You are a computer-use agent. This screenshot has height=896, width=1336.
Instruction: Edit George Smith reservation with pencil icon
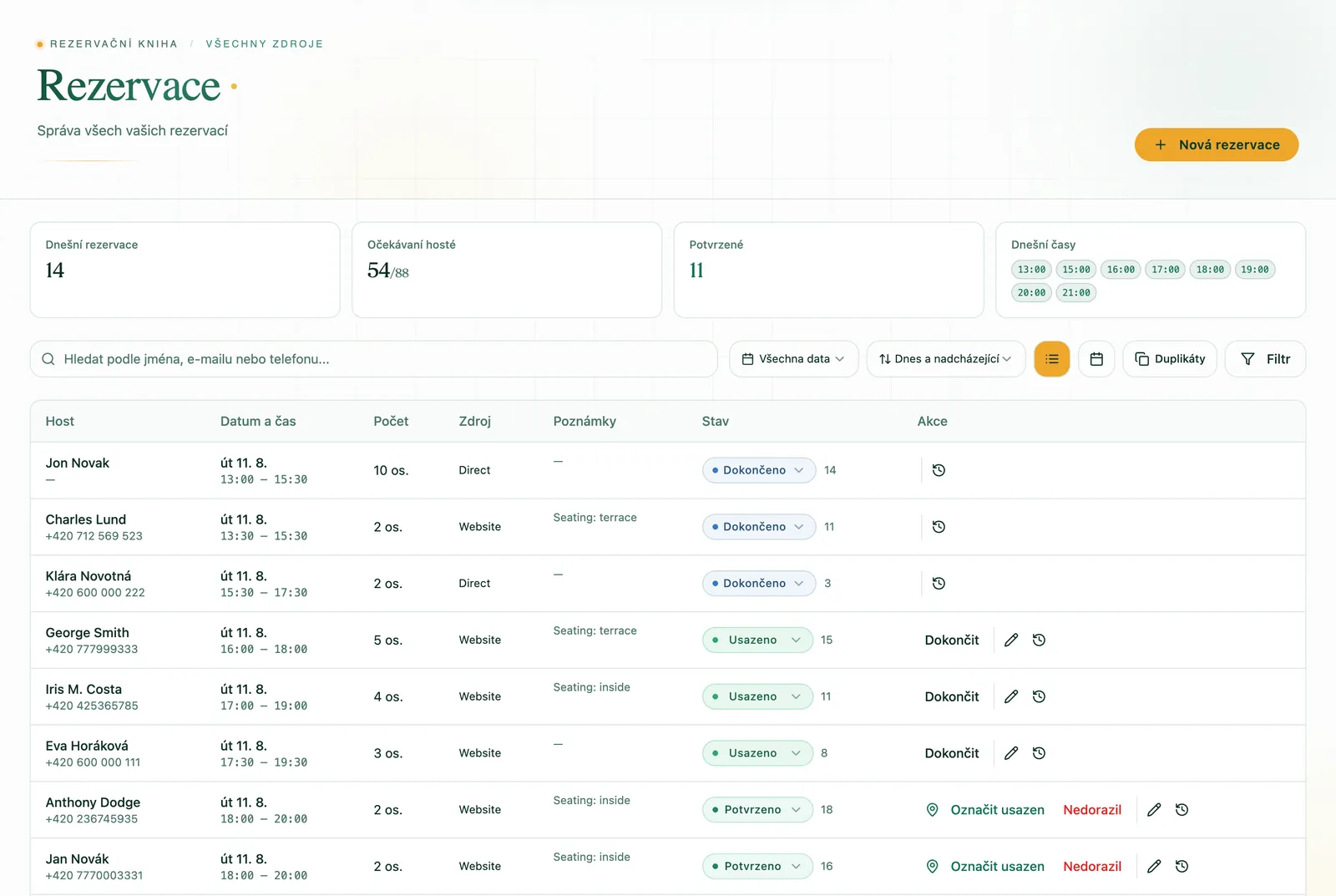point(1011,640)
